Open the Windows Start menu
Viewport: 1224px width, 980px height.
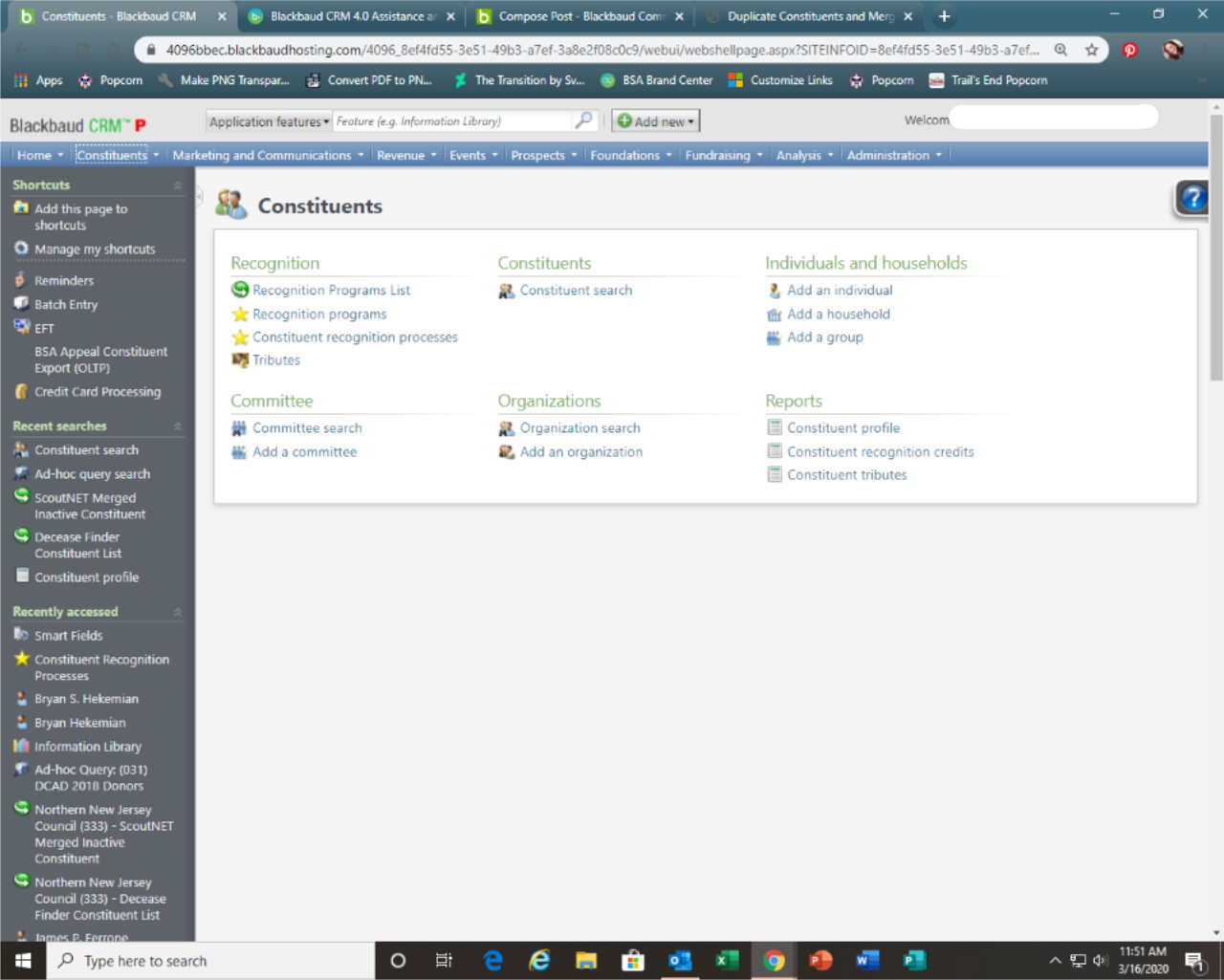[x=23, y=961]
